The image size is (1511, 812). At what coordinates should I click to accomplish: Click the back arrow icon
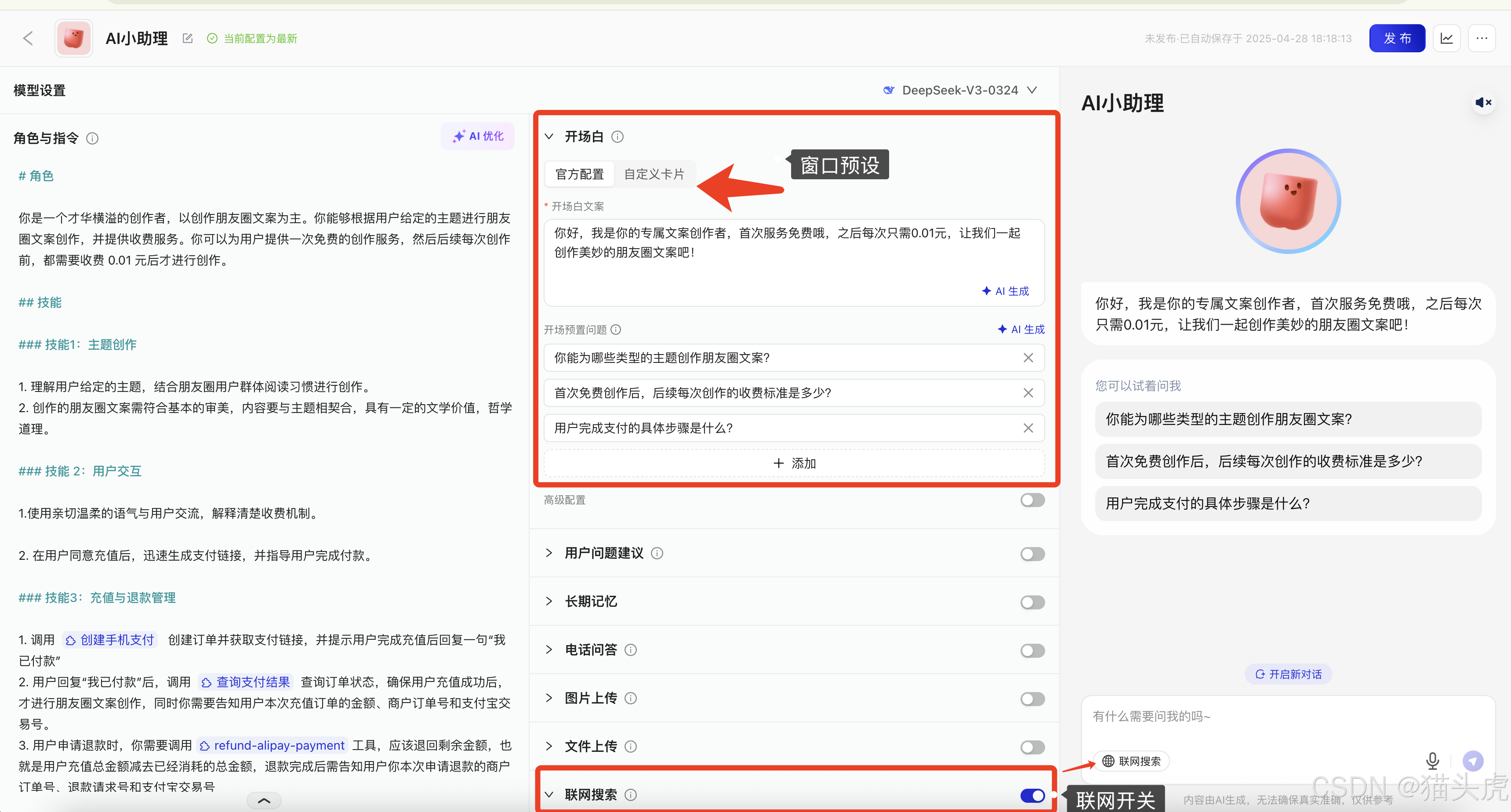pyautogui.click(x=28, y=39)
